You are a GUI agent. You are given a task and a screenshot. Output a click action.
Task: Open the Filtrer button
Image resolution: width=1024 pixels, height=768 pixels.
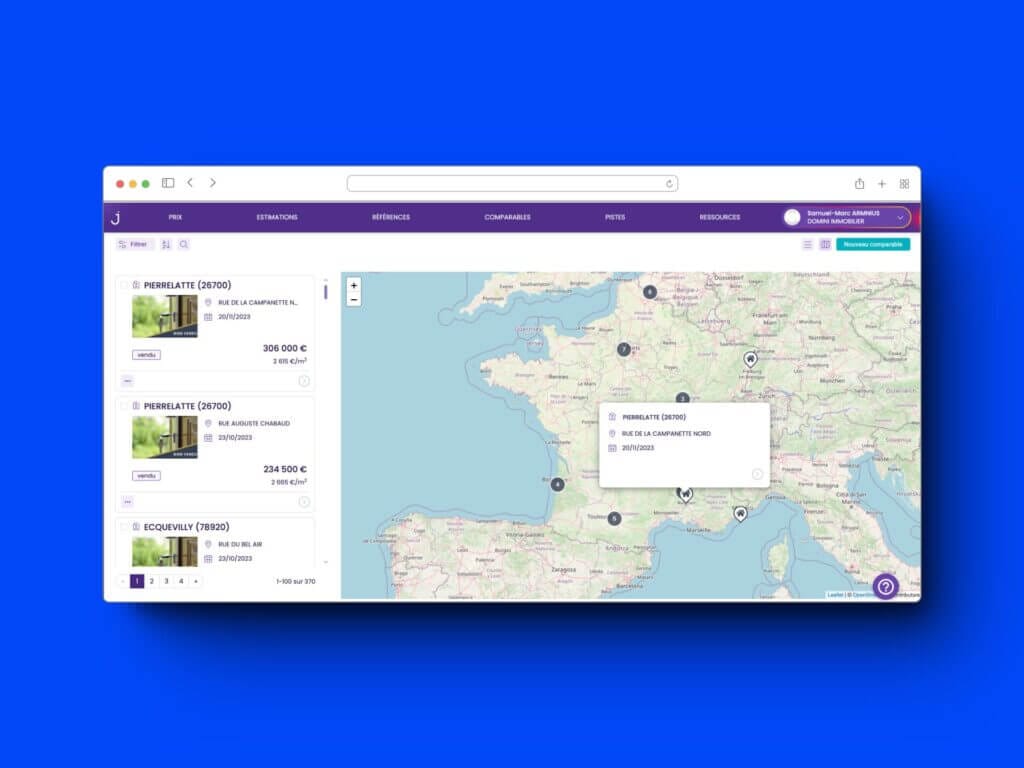133,244
